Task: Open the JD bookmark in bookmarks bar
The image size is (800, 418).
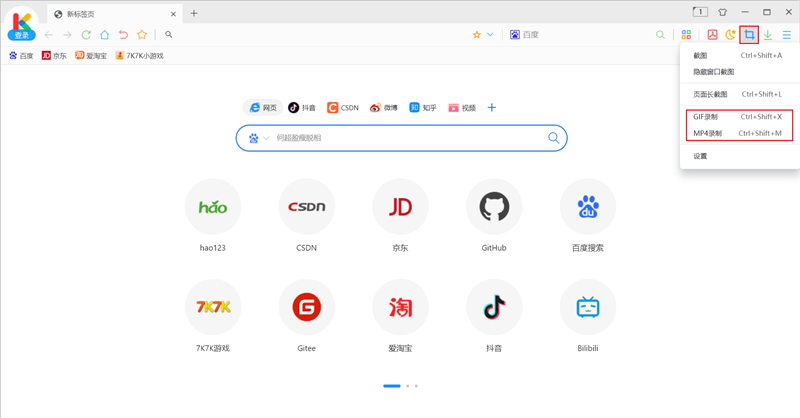Action: pos(54,56)
